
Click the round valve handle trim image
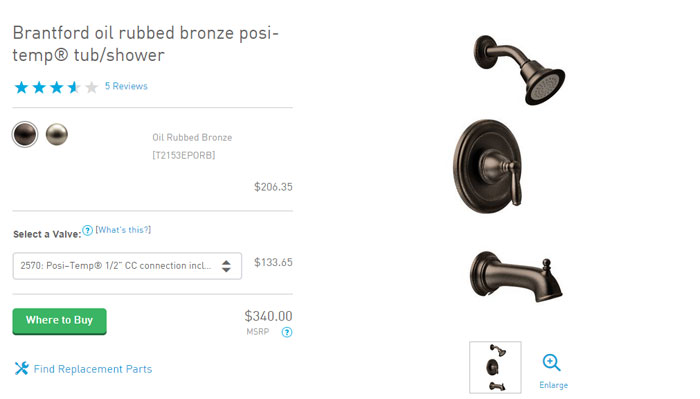coord(488,166)
